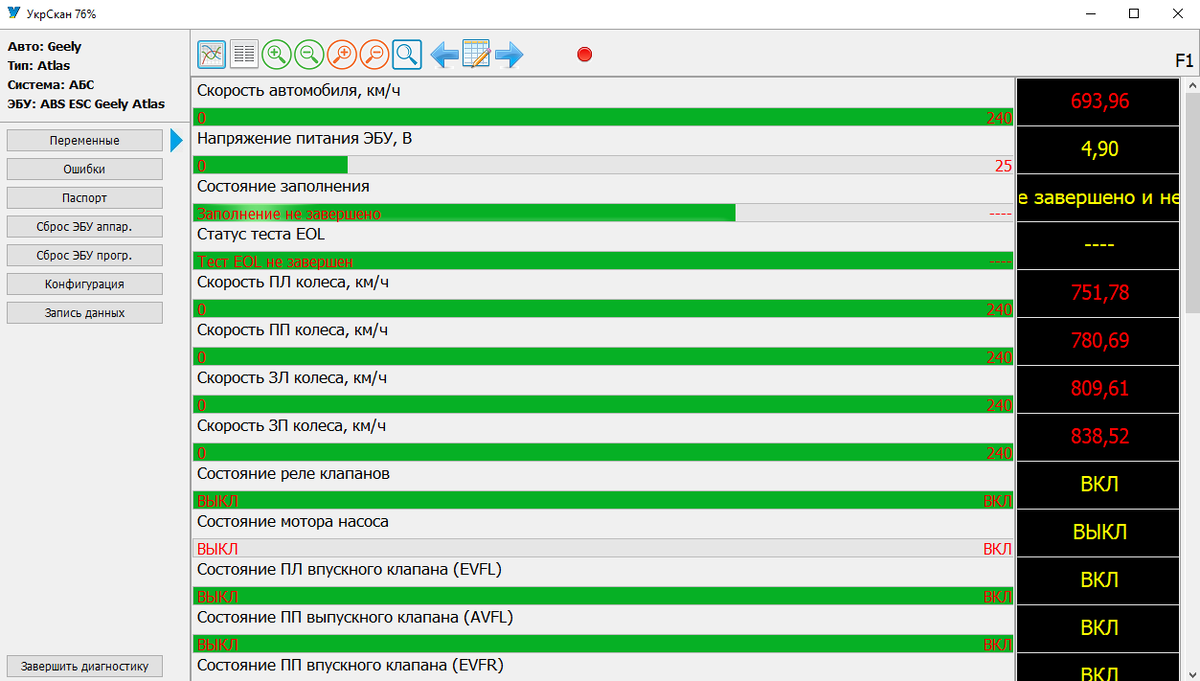Click Сброс ЭБУ прогр. button
1200x681 pixels.
85,255
